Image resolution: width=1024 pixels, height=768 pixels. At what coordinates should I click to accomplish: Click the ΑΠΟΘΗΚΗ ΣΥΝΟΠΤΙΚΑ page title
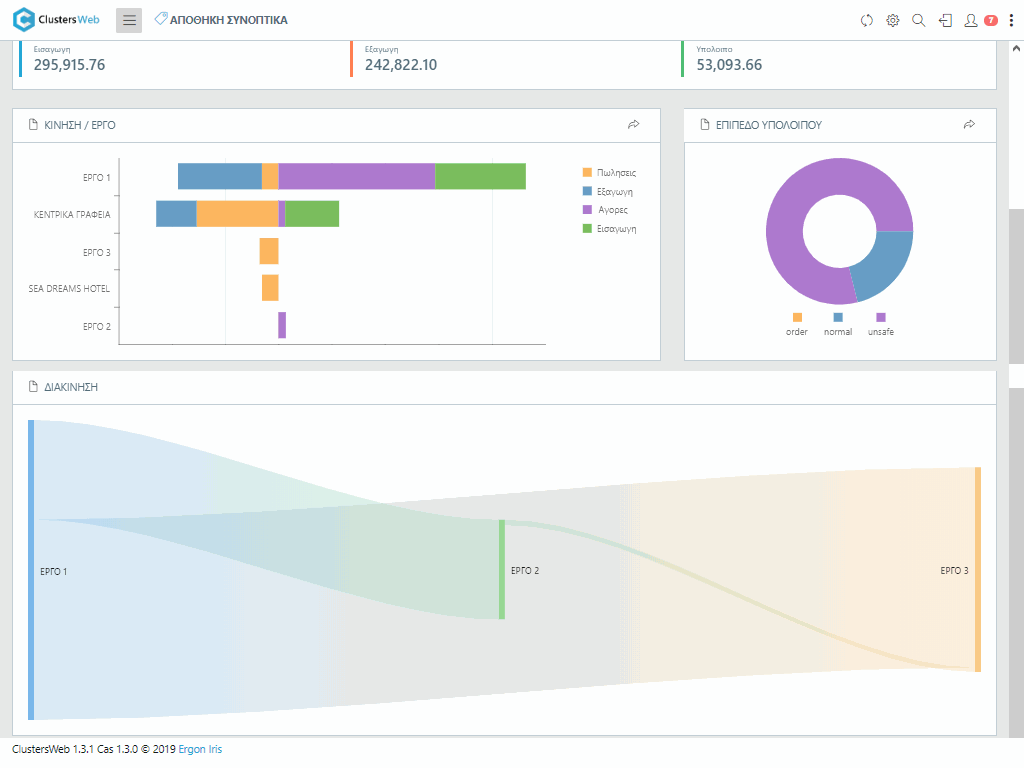point(228,20)
